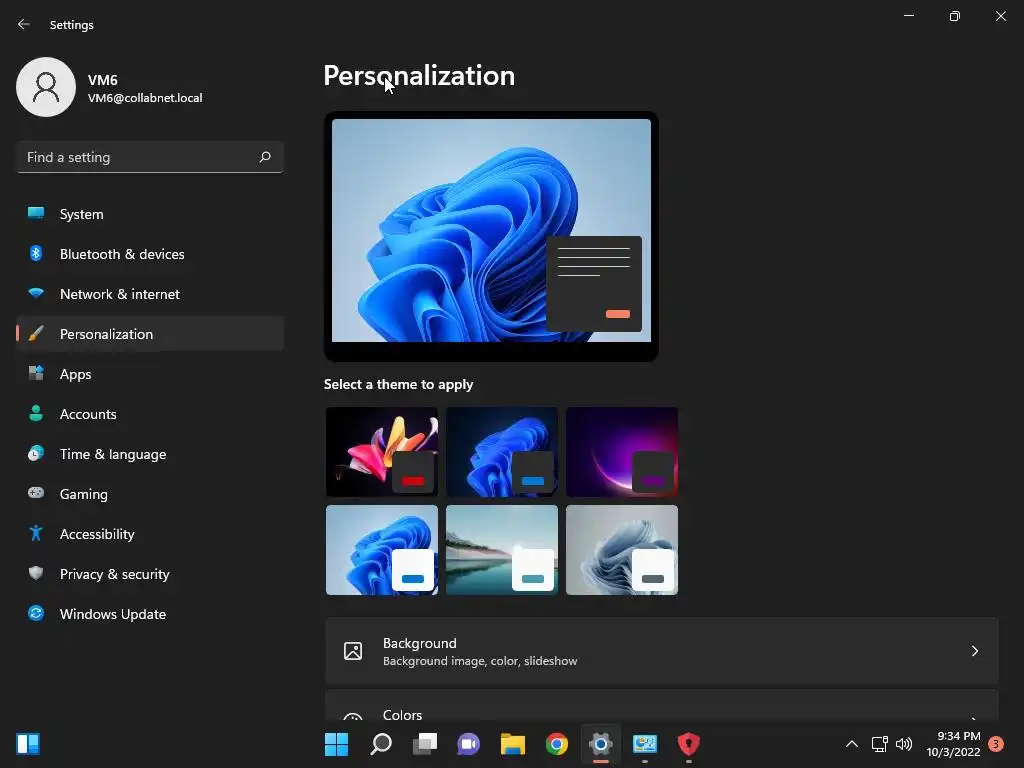The width and height of the screenshot is (1024, 768).
Task: Click the VM6@collabnet.local account email
Action: tap(145, 98)
